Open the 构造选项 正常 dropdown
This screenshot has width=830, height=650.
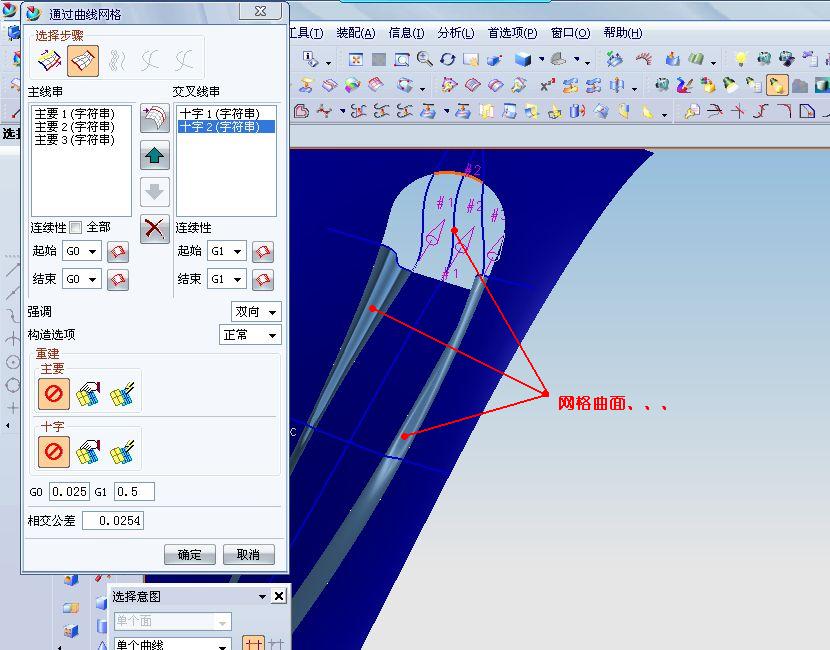pos(250,335)
